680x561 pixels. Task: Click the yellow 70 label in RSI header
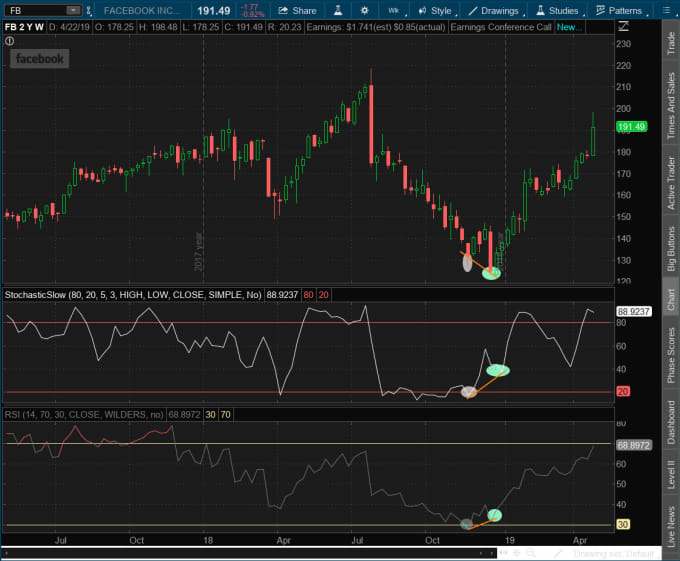click(x=226, y=415)
